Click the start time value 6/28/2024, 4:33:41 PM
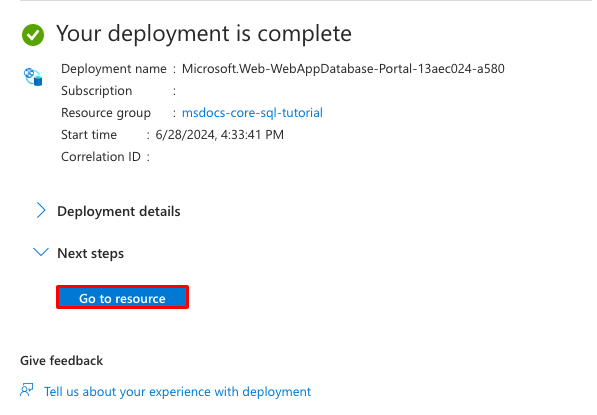This screenshot has width=597, height=415. tap(220, 135)
